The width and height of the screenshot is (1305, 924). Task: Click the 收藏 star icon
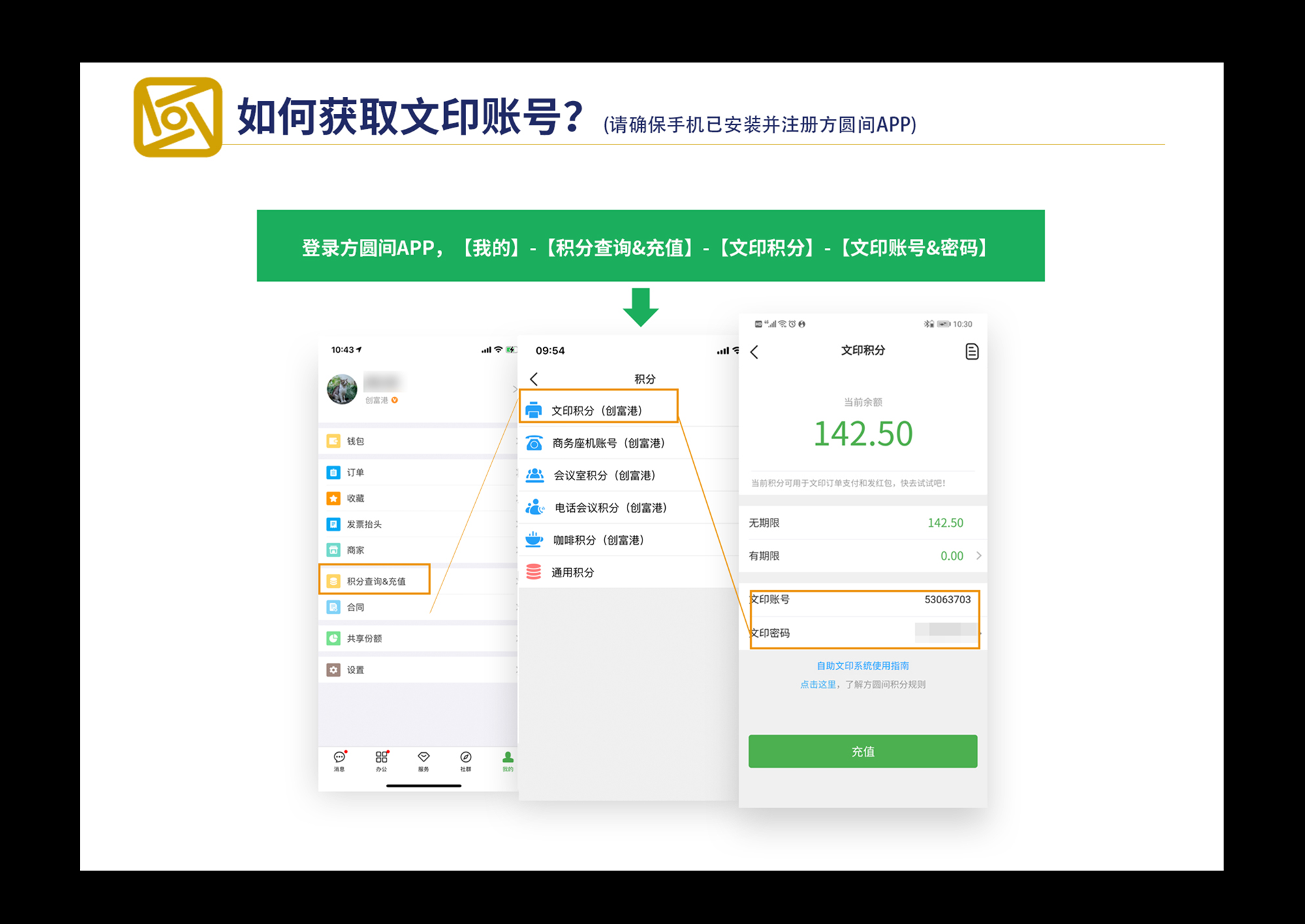point(333,498)
